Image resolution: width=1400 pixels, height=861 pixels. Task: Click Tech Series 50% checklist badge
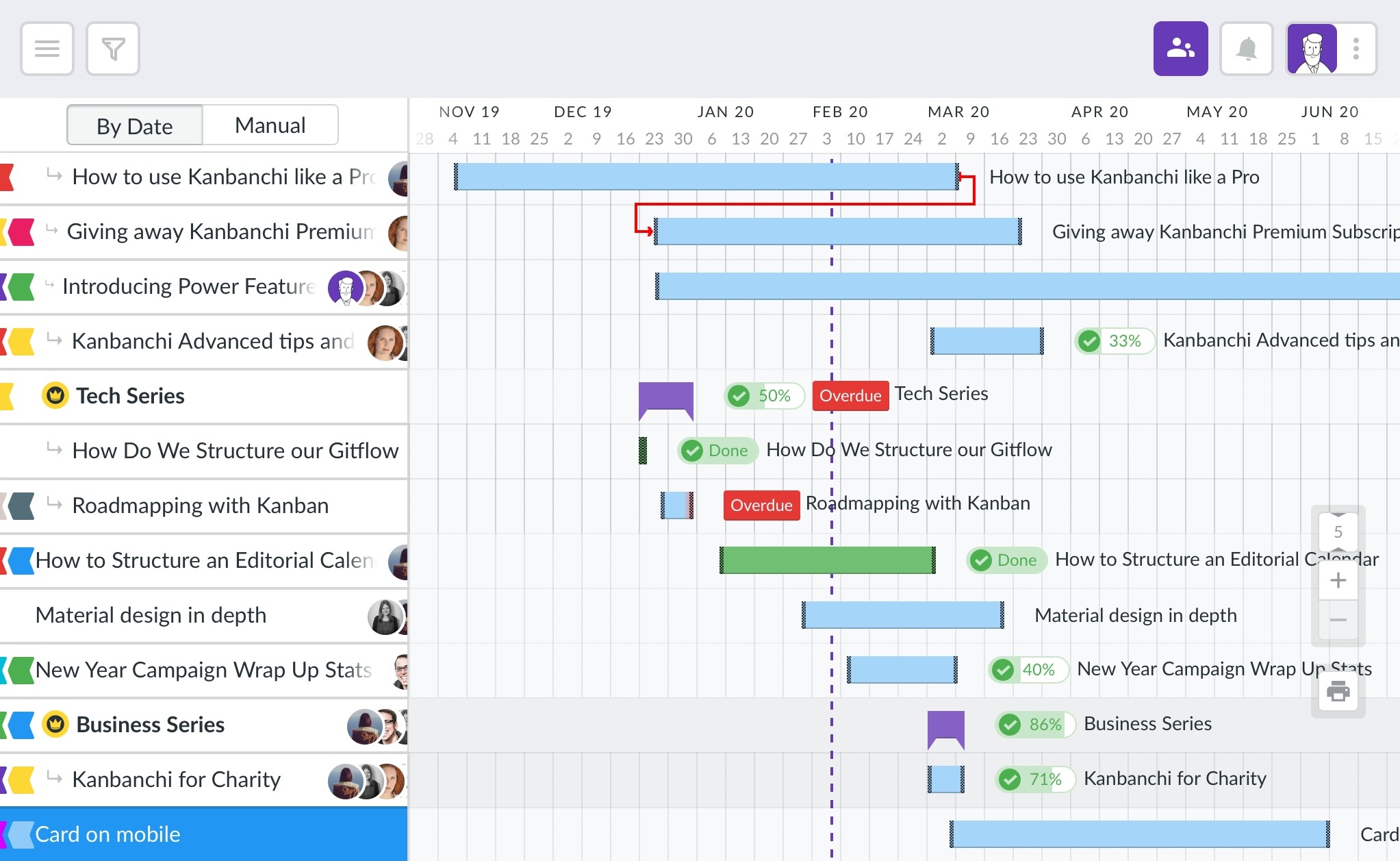click(764, 395)
